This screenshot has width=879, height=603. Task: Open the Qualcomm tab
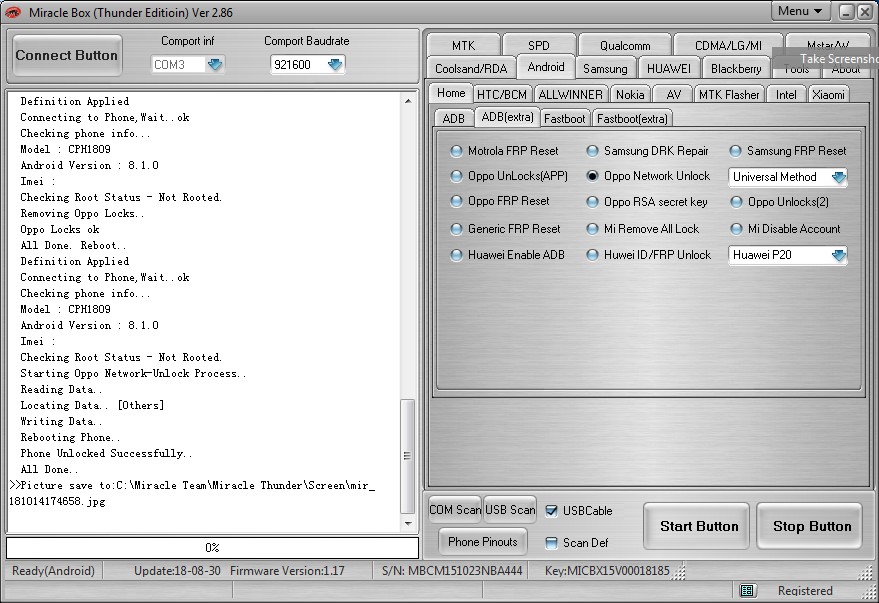tap(625, 45)
